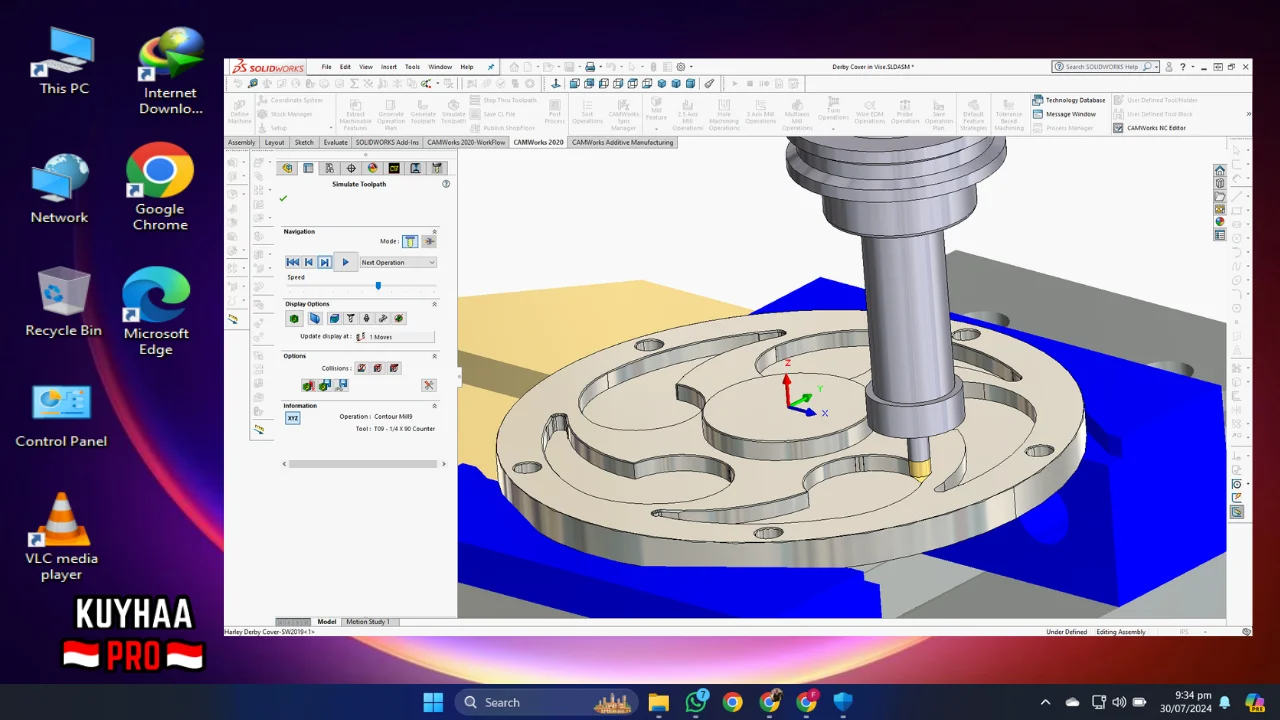Image resolution: width=1280 pixels, height=720 pixels.
Task: Expand the search options dropdown arrow
Action: point(1156,67)
